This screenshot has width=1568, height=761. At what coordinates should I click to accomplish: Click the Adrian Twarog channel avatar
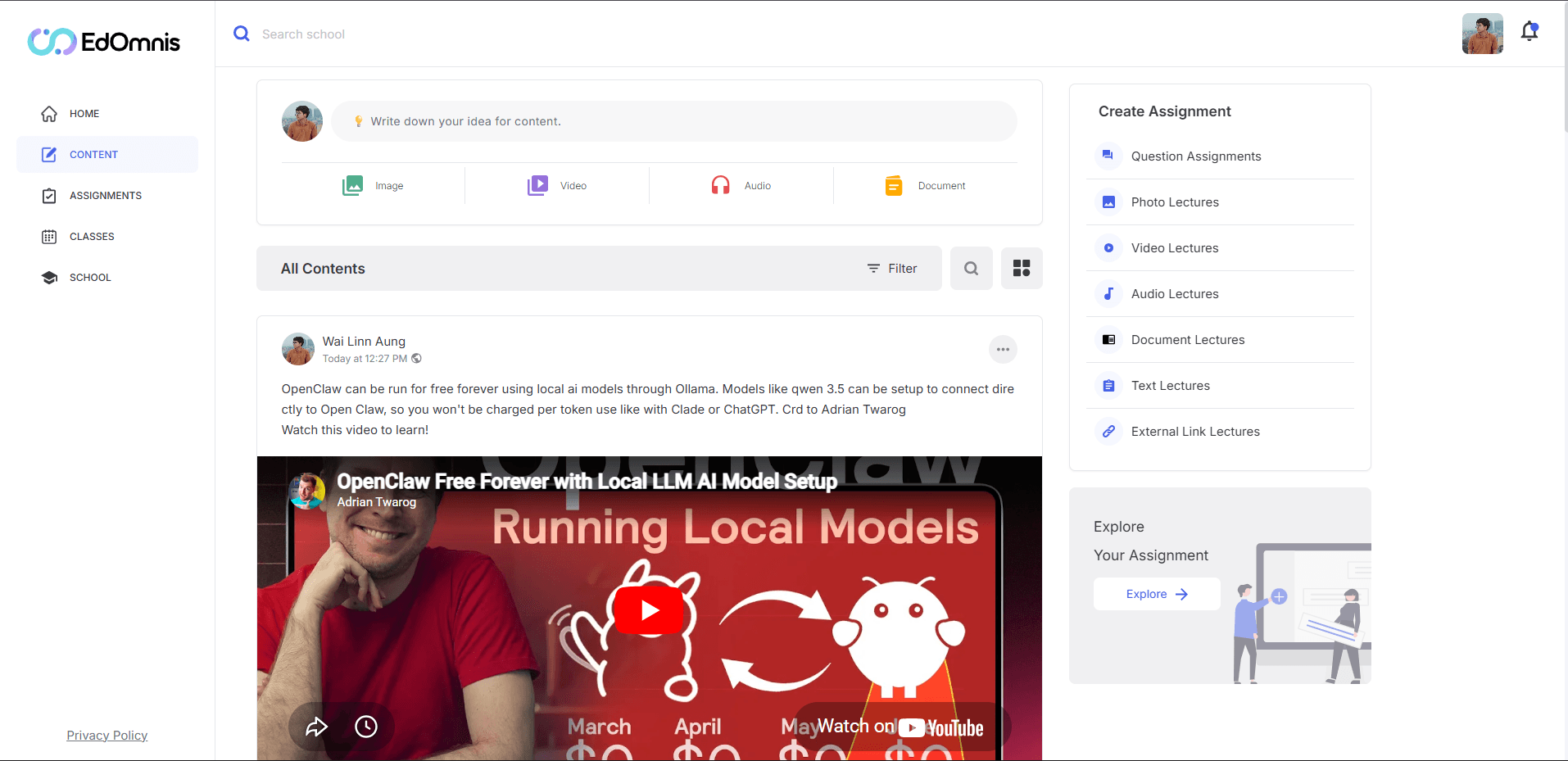pyautogui.click(x=307, y=491)
